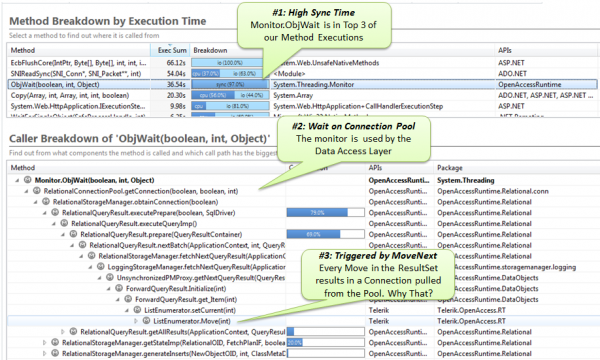Expand the RelationalStorageManager.getStateImp node
600x360 pixels.
tap(45, 342)
